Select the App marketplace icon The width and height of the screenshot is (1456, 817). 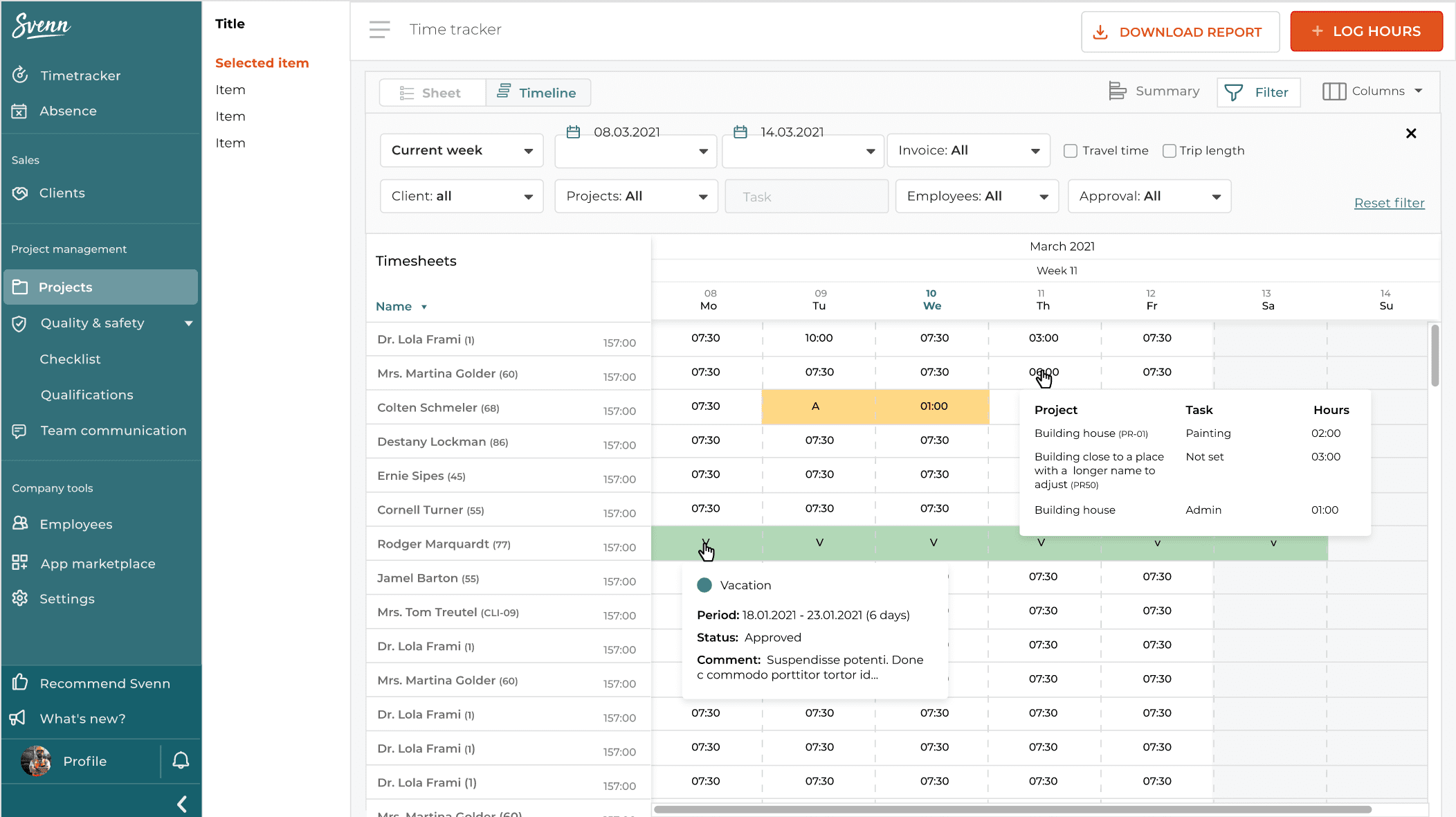click(21, 563)
